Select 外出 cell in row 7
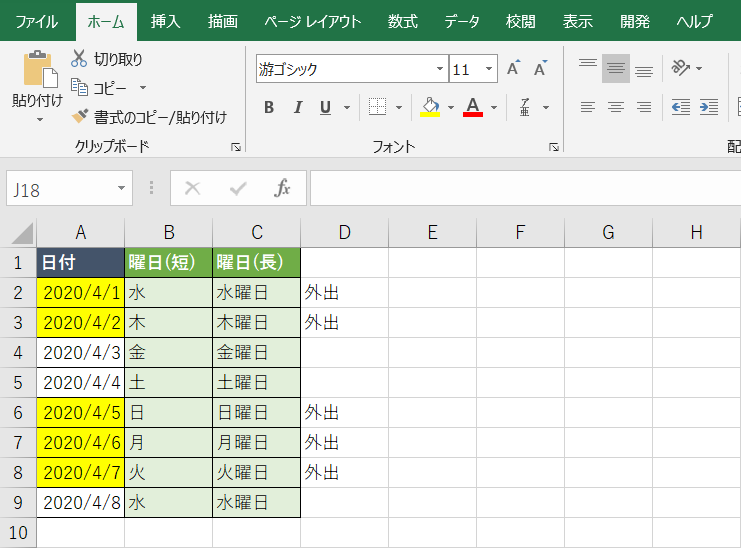741x548 pixels. 345,442
